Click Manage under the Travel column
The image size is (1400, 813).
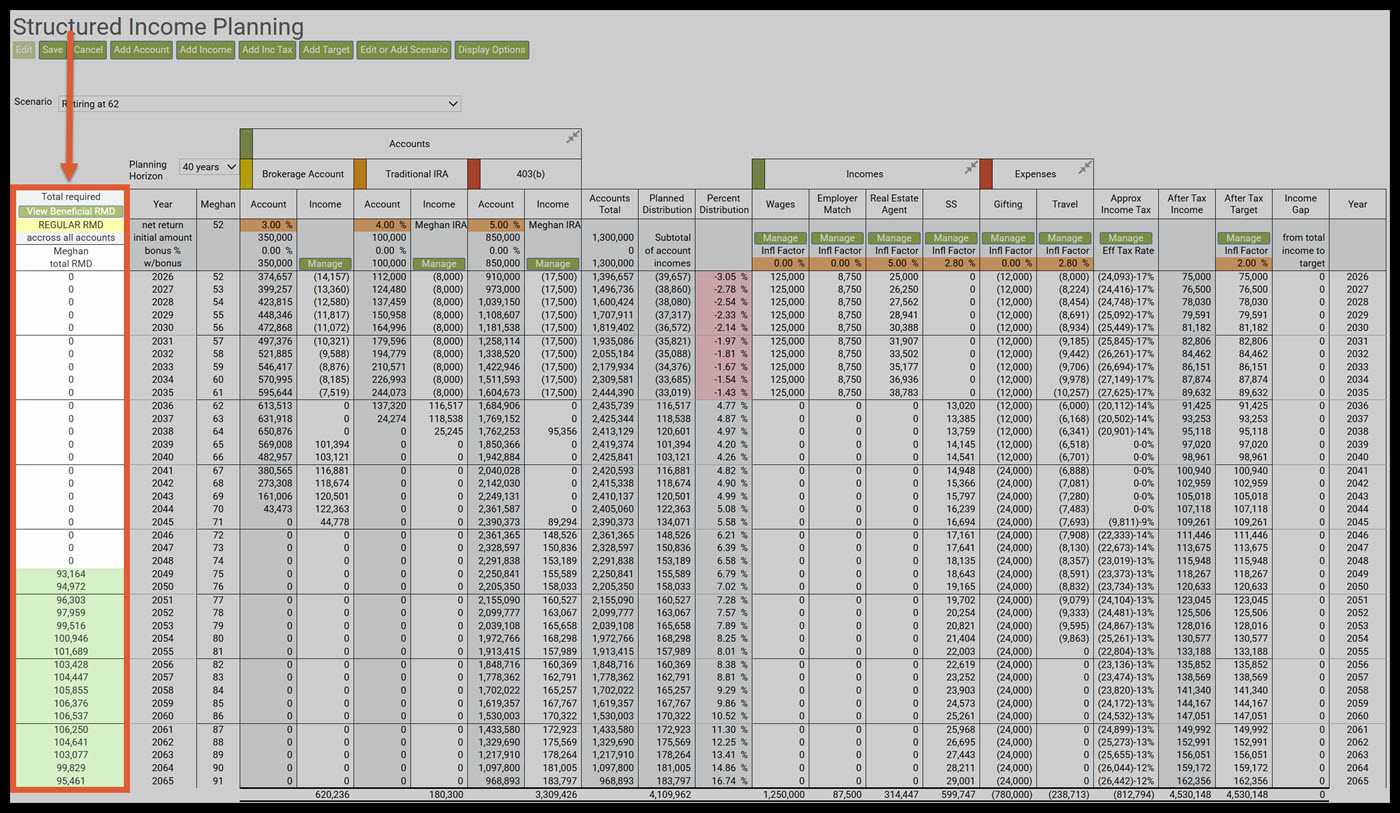(1065, 238)
